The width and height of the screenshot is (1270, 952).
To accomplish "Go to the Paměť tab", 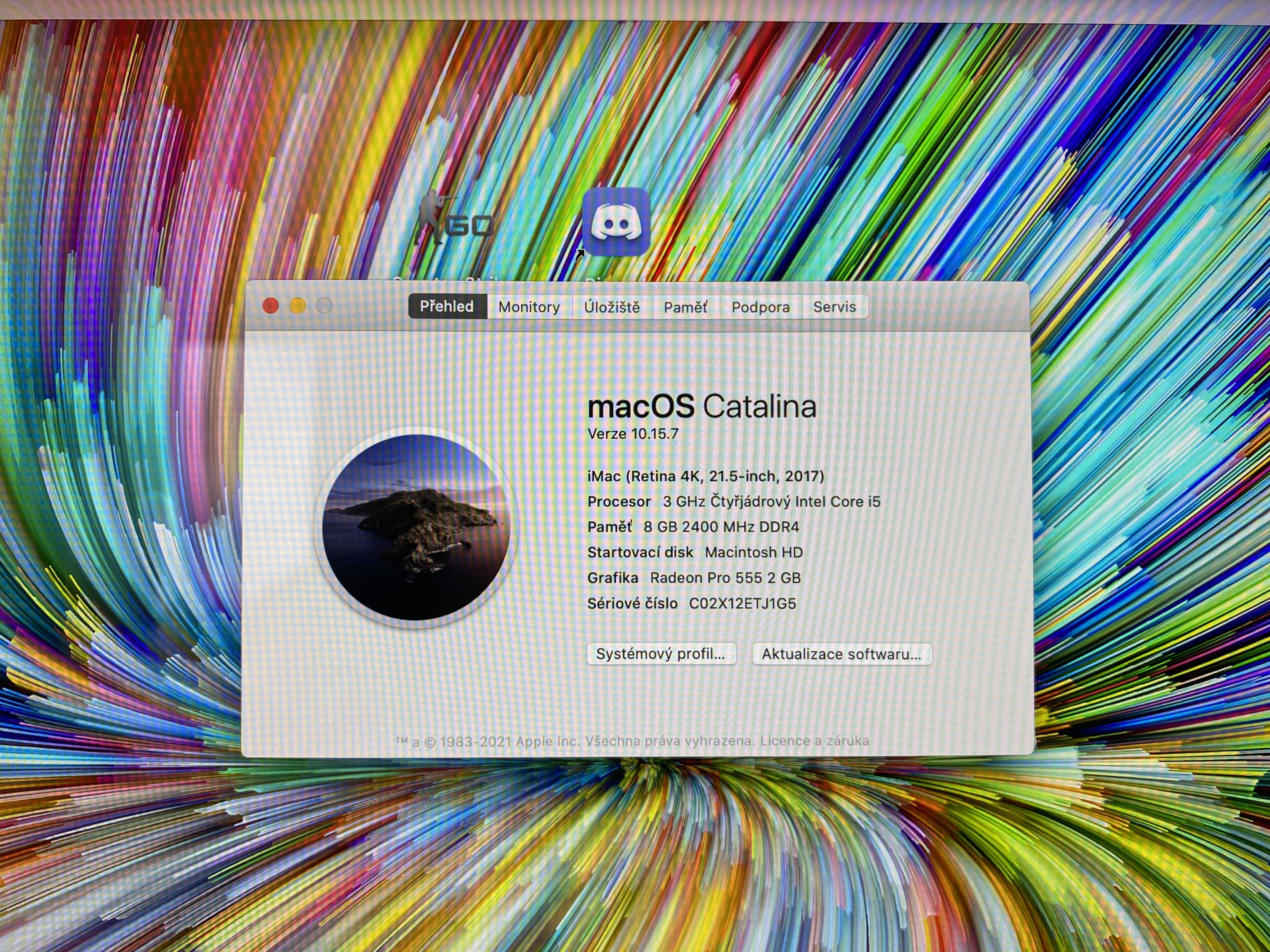I will 685,307.
